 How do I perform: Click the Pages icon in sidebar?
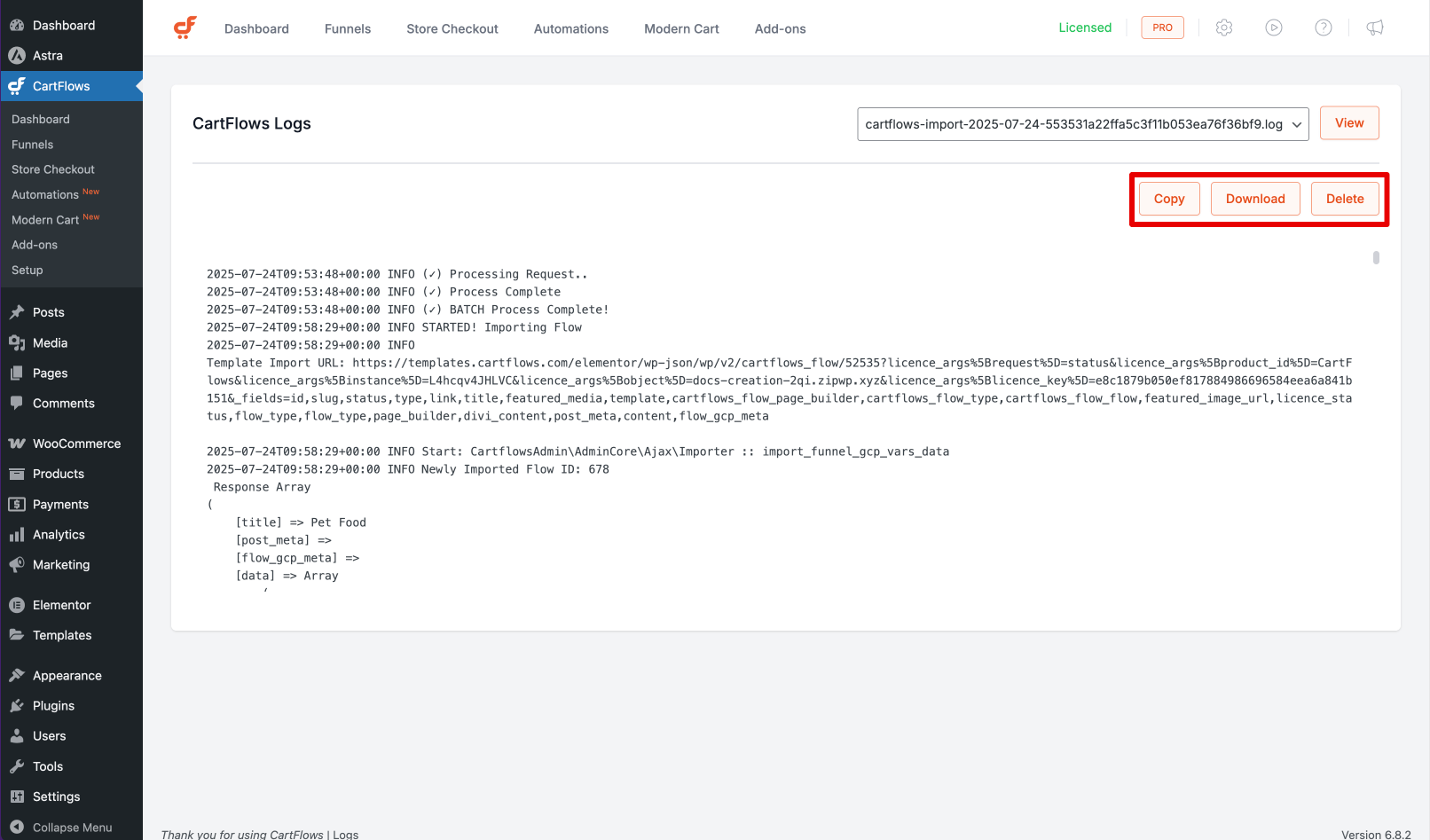click(x=17, y=373)
